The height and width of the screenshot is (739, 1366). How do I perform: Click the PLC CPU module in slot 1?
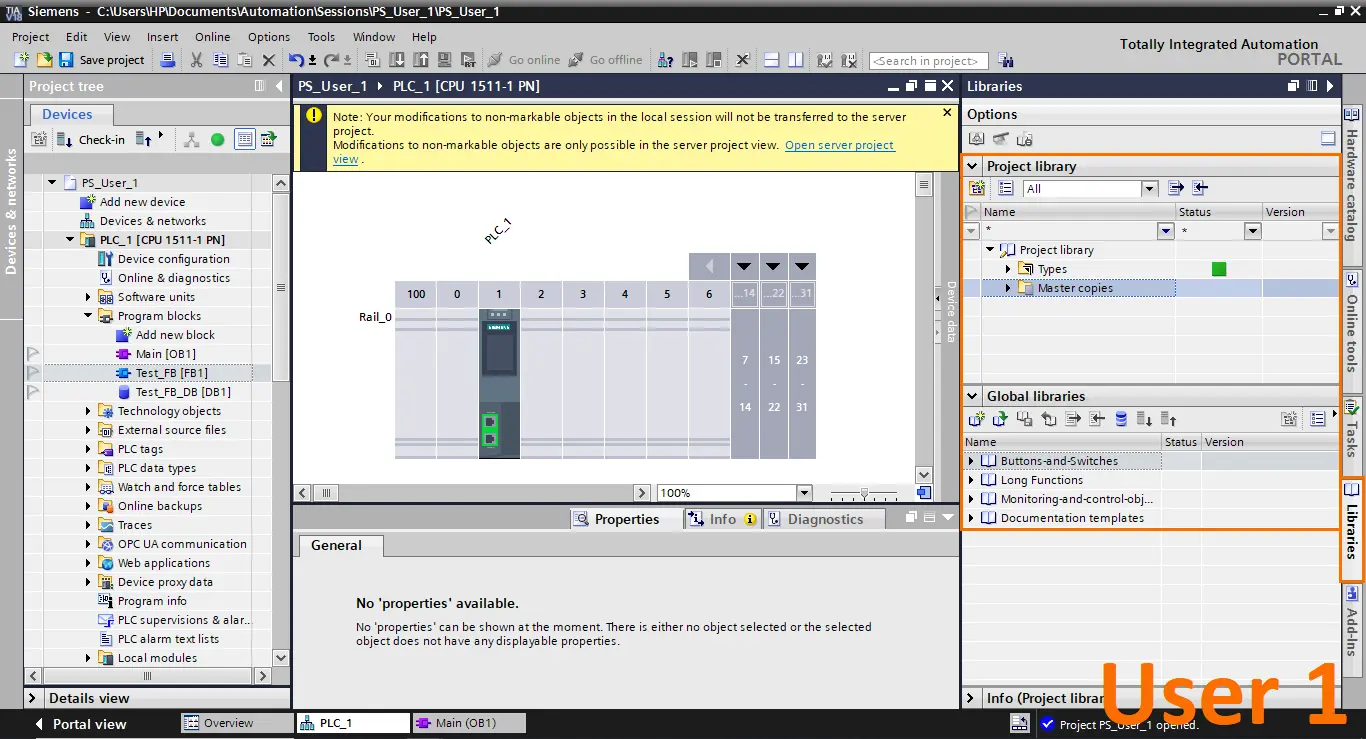tap(499, 384)
